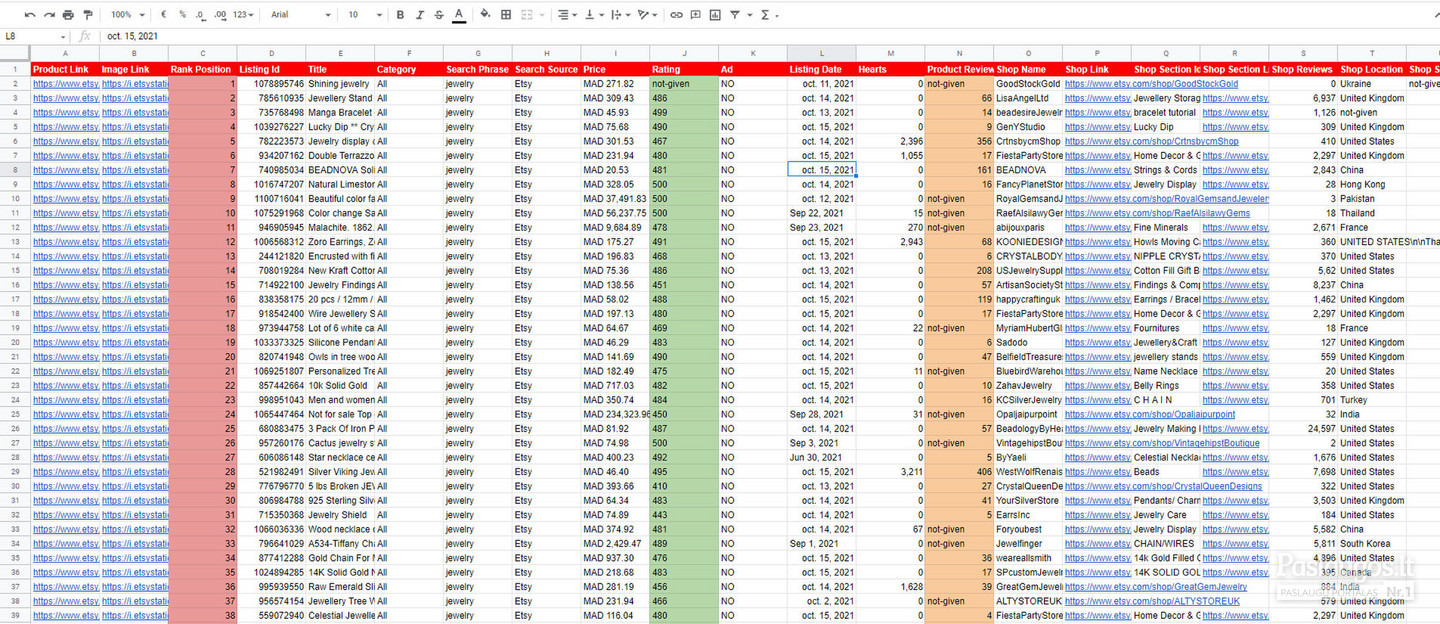This screenshot has width=1440, height=624.
Task: Insert a link
Action: (677, 15)
